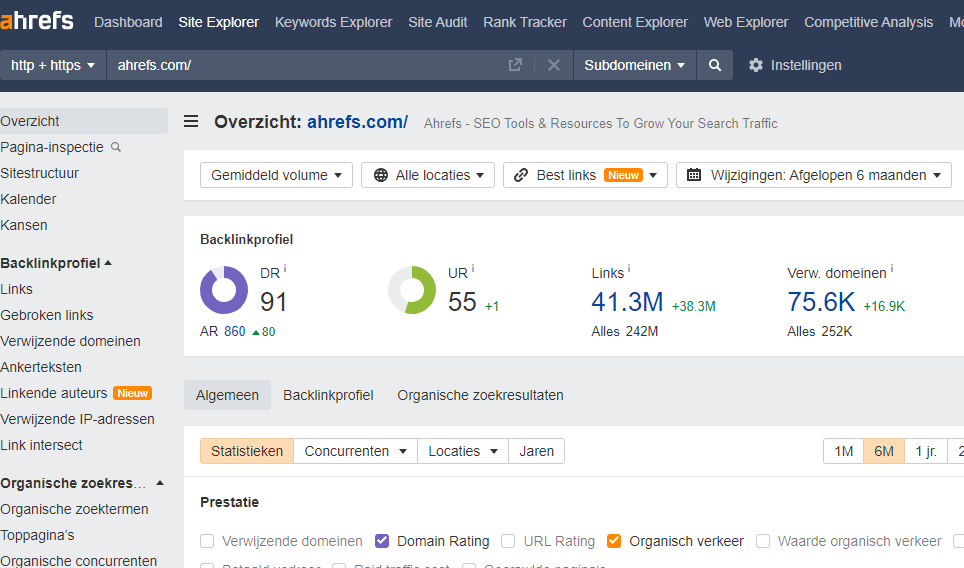
Task: Open the Gemiddeld volume dropdown
Action: (x=276, y=175)
